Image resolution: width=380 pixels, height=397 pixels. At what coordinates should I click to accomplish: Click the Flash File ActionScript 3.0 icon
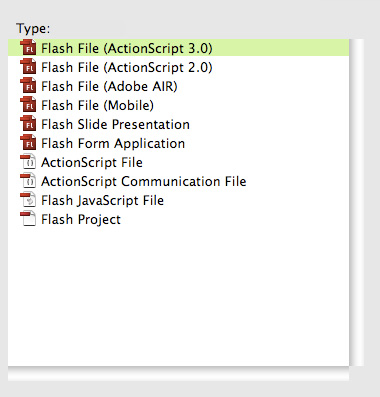click(28, 47)
